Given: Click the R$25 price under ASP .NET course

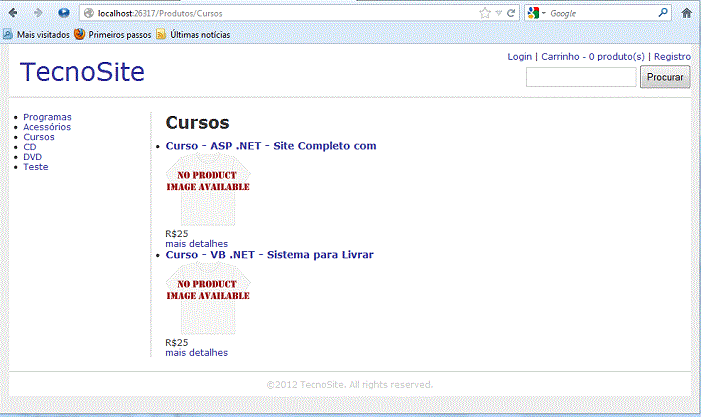Looking at the screenshot, I should tap(177, 234).
